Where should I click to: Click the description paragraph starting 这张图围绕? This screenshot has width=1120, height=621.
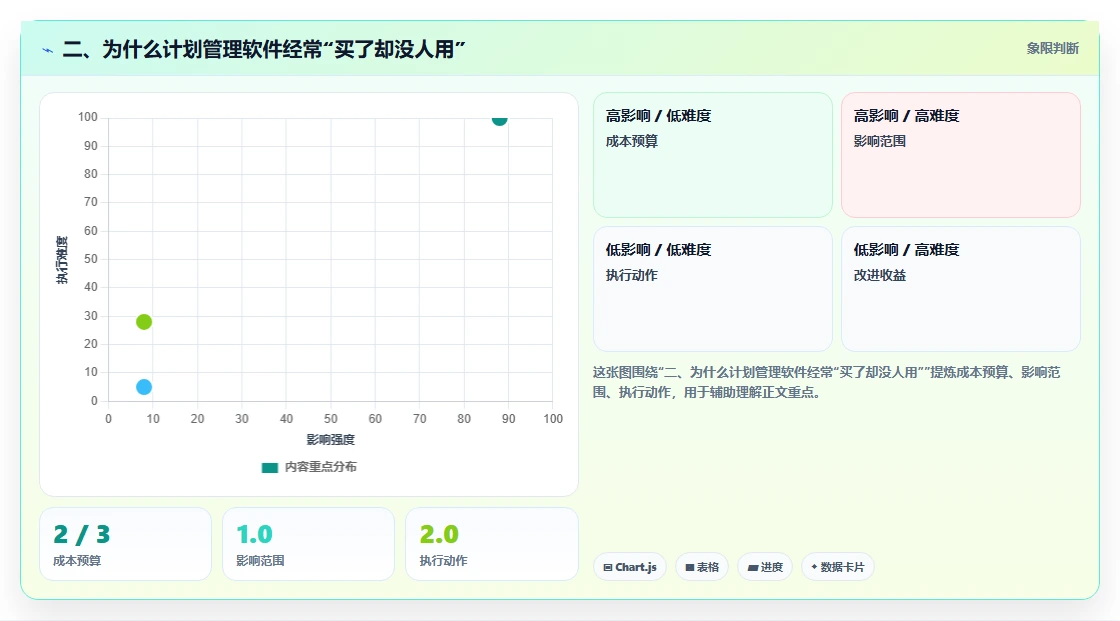[826, 382]
